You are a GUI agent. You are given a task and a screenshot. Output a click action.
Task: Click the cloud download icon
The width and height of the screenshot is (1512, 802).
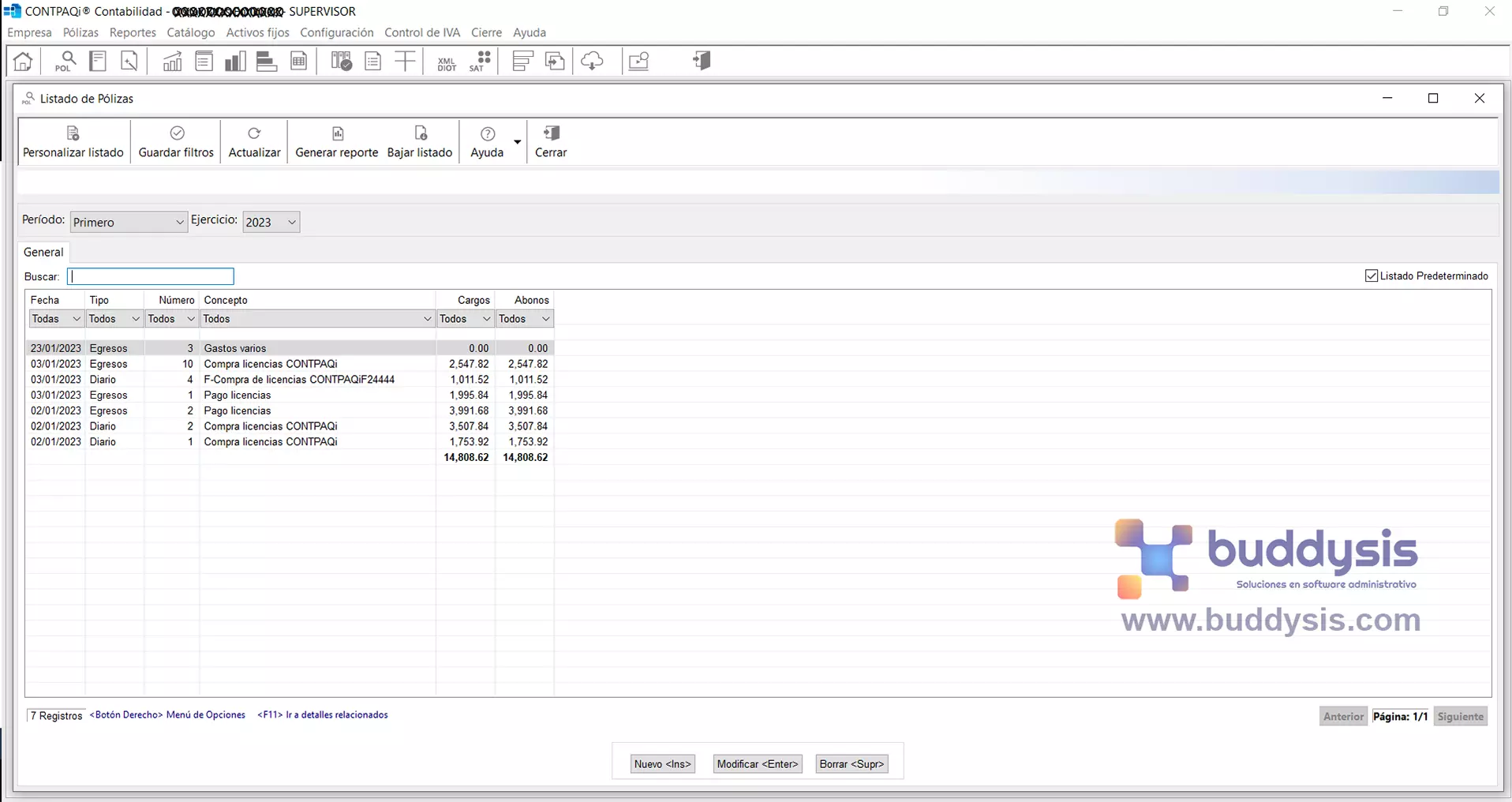(593, 61)
